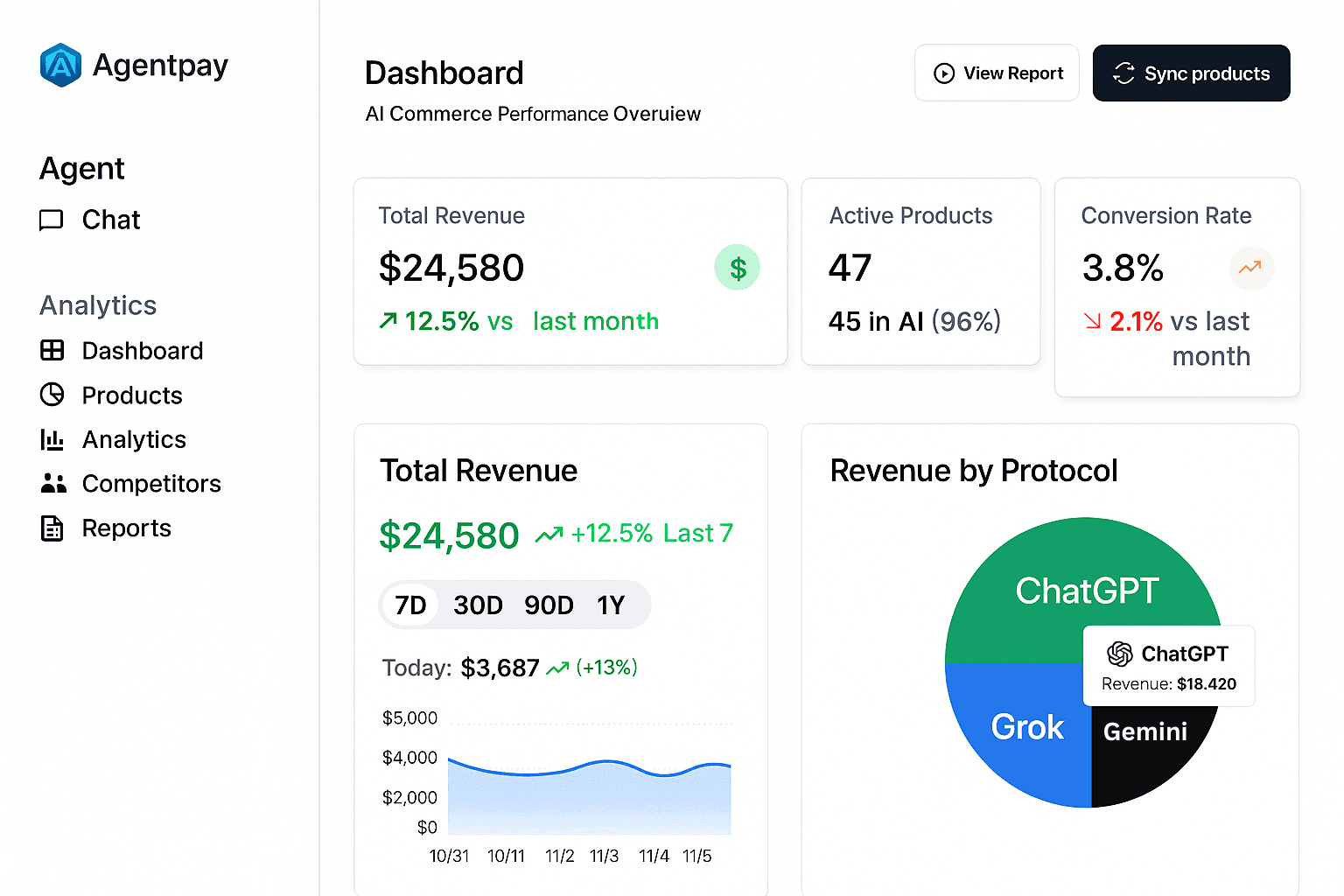
Task: Click the '+12.5% Last 7' text
Action: 652,534
